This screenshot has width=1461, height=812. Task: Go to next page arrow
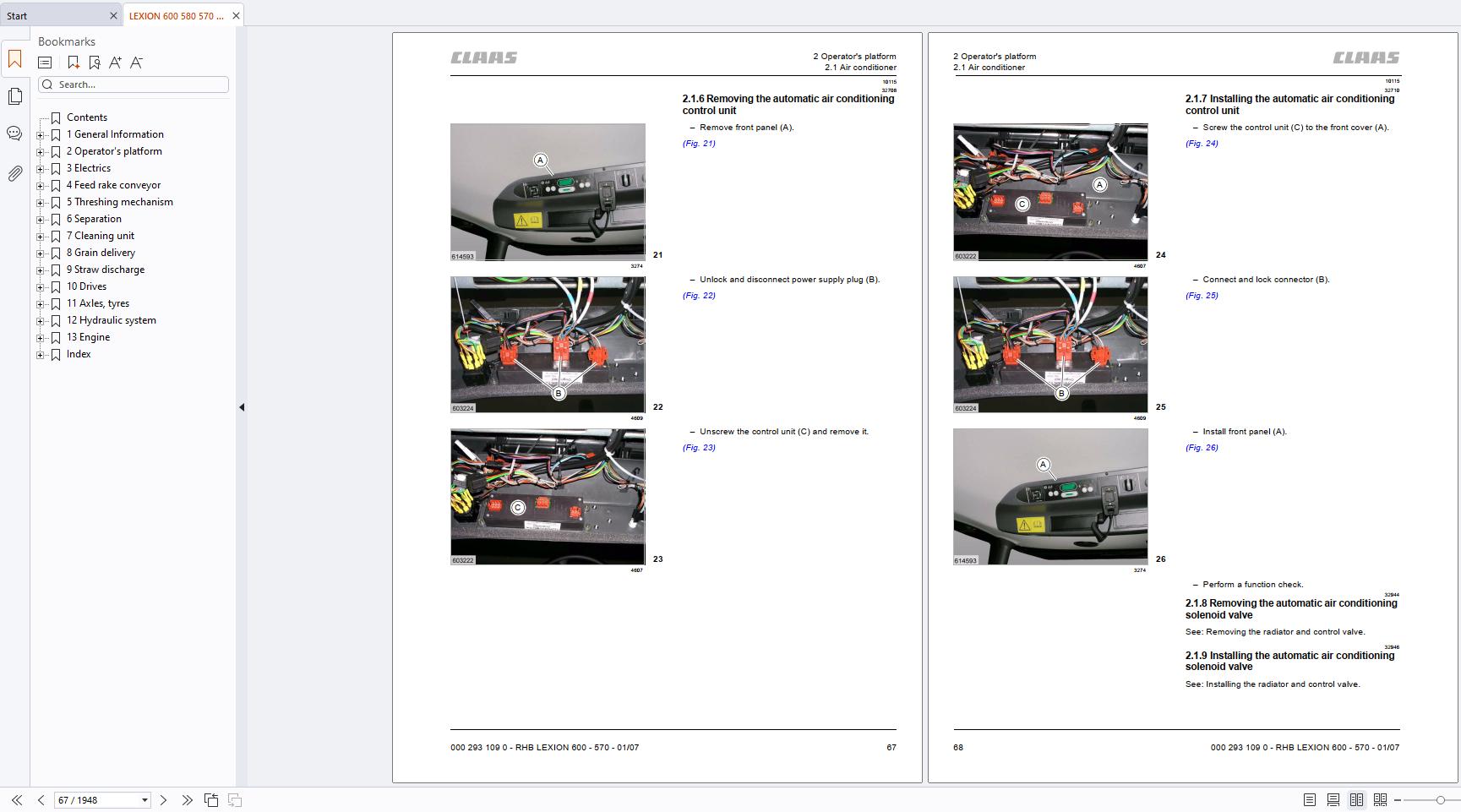[x=163, y=800]
